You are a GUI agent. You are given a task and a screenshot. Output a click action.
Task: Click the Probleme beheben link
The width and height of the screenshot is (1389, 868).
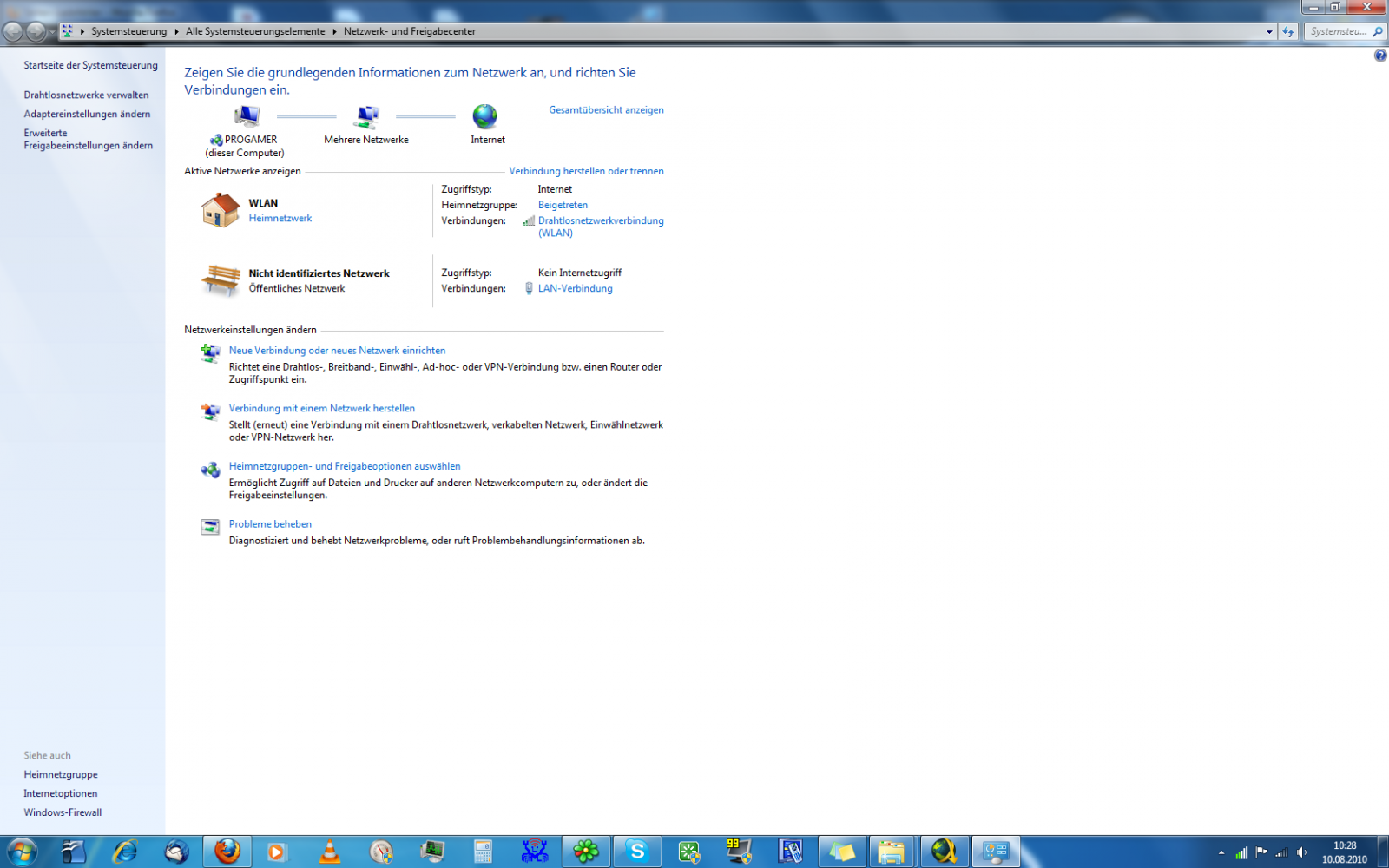pos(270,523)
